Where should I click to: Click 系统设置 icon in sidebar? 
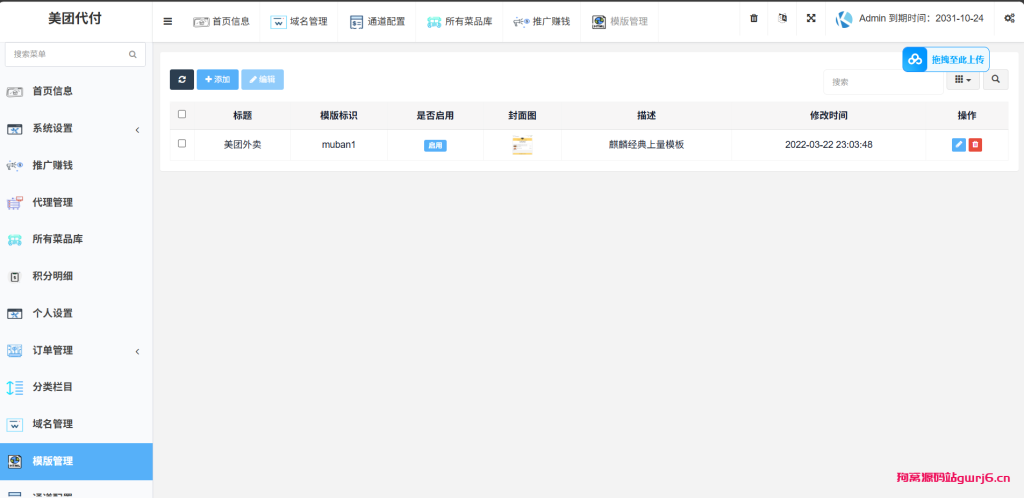[14, 129]
